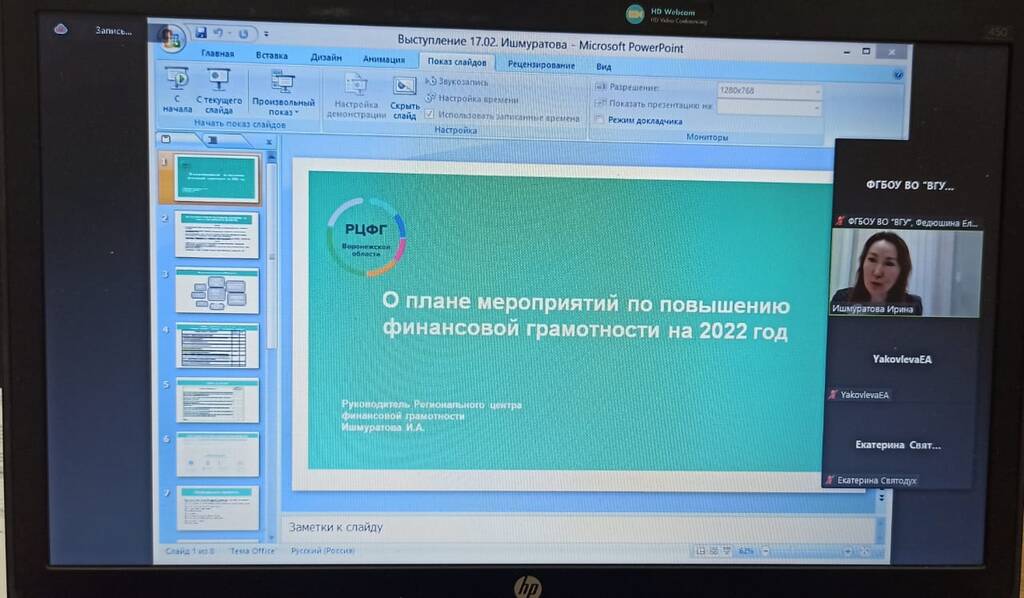Click fit slide to window icon
Screen dimensions: 1024x598
(865, 552)
